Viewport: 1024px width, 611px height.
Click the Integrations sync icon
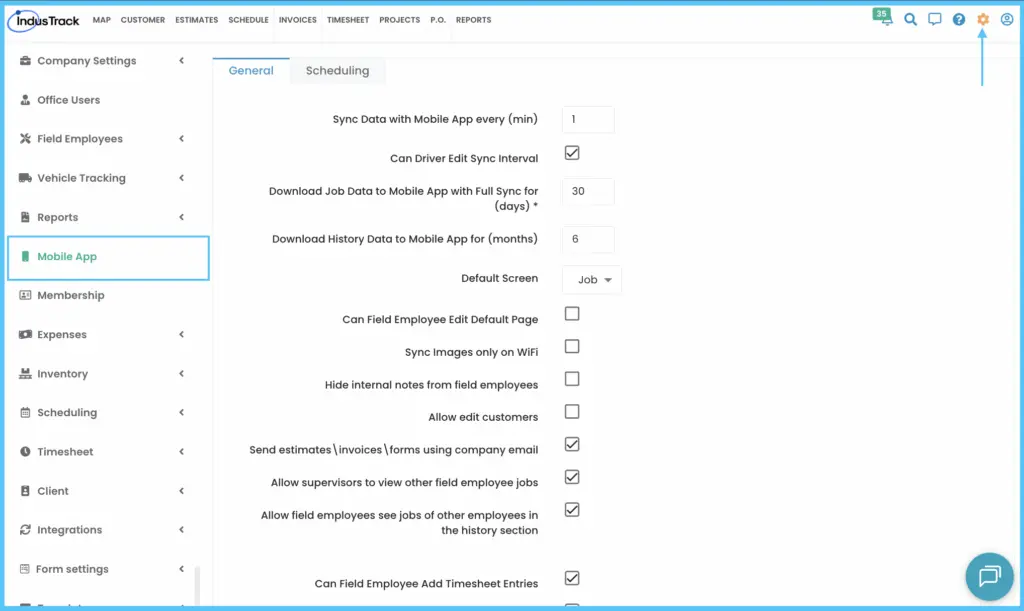(x=25, y=529)
